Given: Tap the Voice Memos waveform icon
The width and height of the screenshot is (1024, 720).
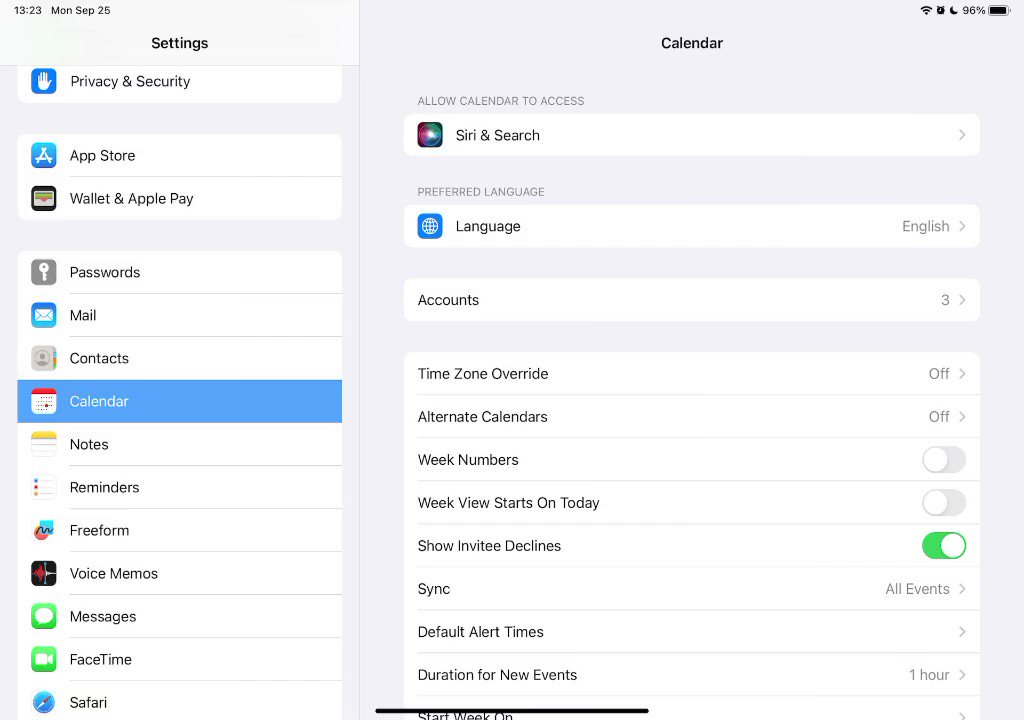Looking at the screenshot, I should pos(44,574).
